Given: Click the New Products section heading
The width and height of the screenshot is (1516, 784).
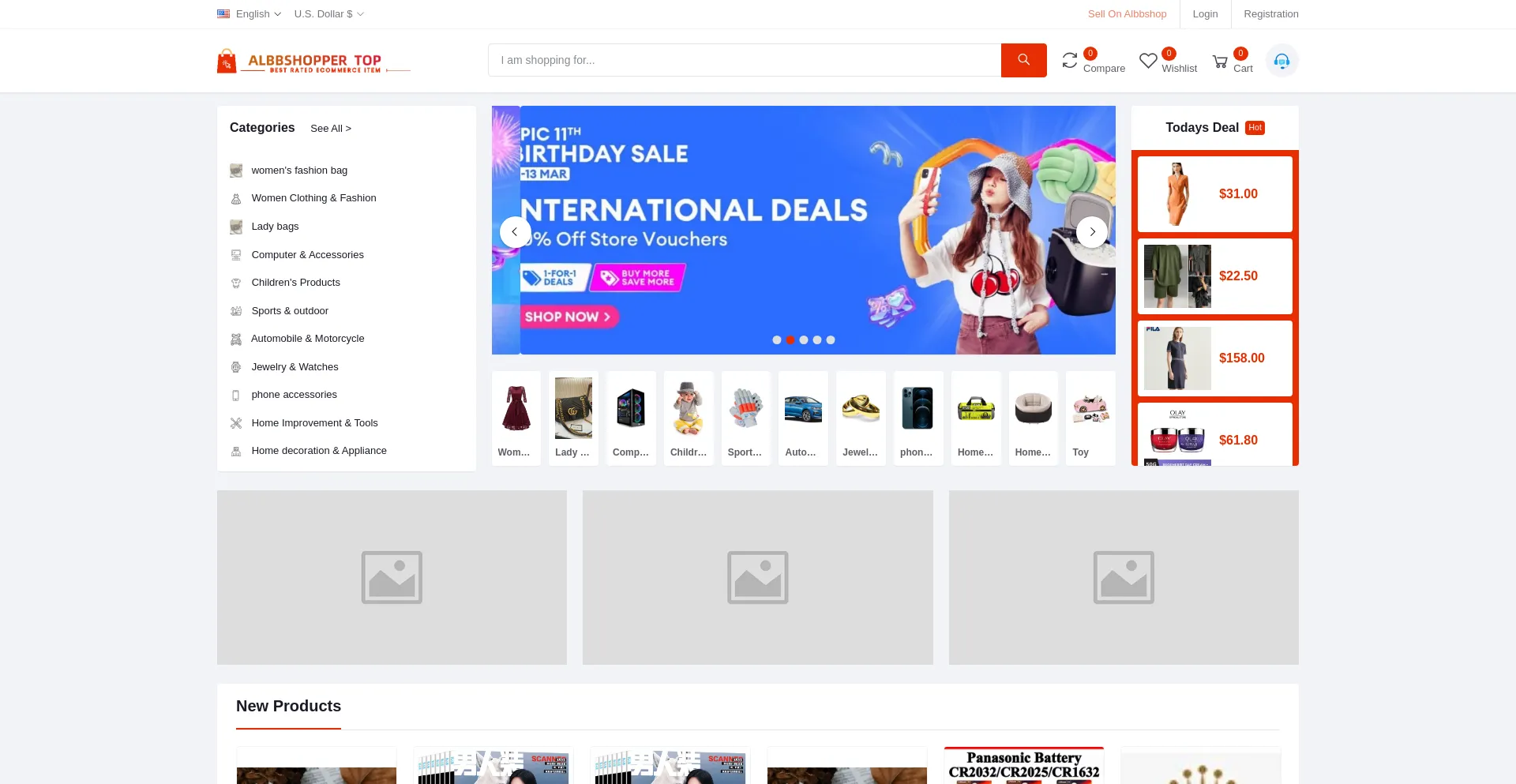Looking at the screenshot, I should click(288, 707).
